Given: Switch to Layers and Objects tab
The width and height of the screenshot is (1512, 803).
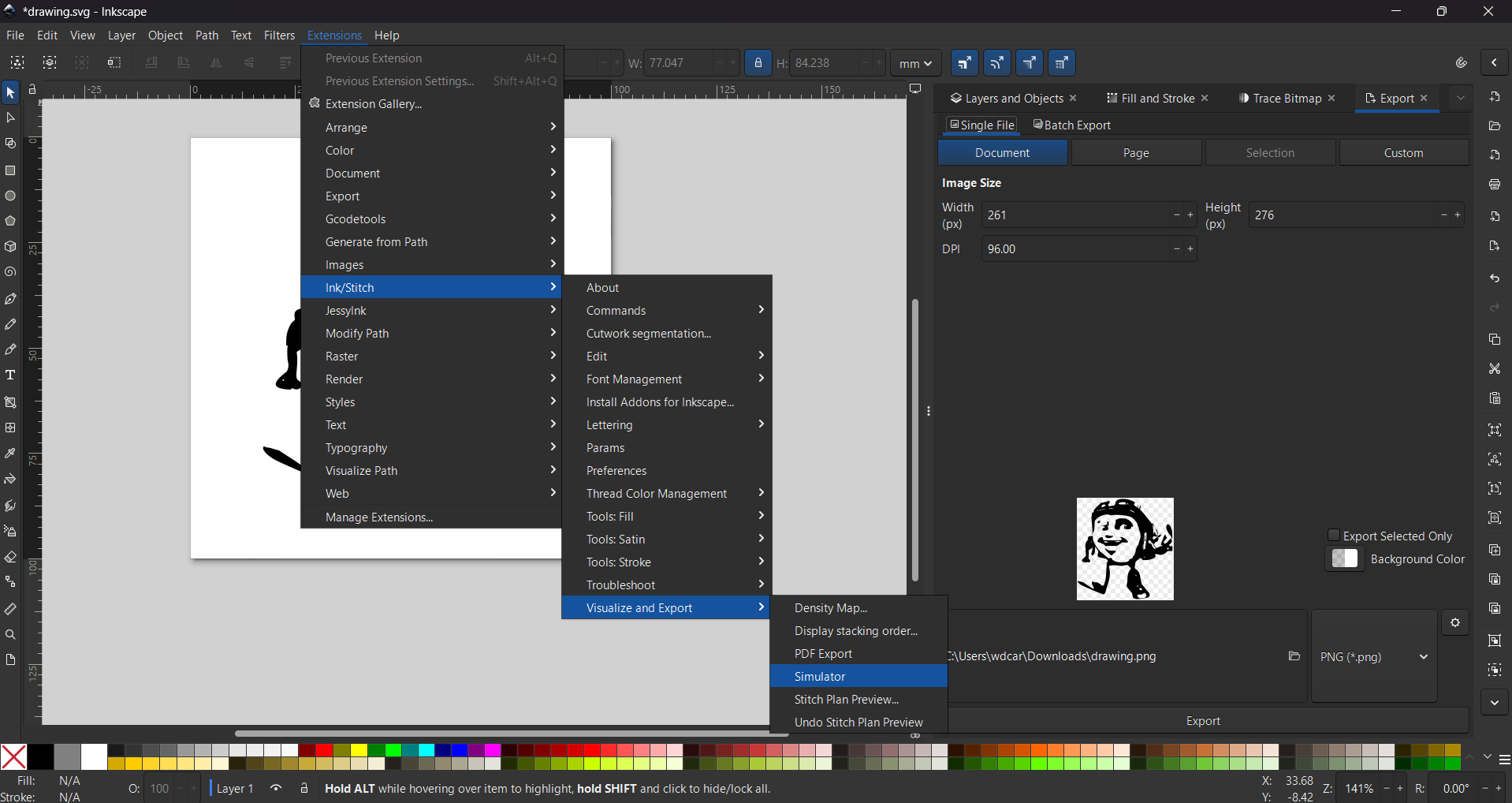Looking at the screenshot, I should click(x=1007, y=98).
